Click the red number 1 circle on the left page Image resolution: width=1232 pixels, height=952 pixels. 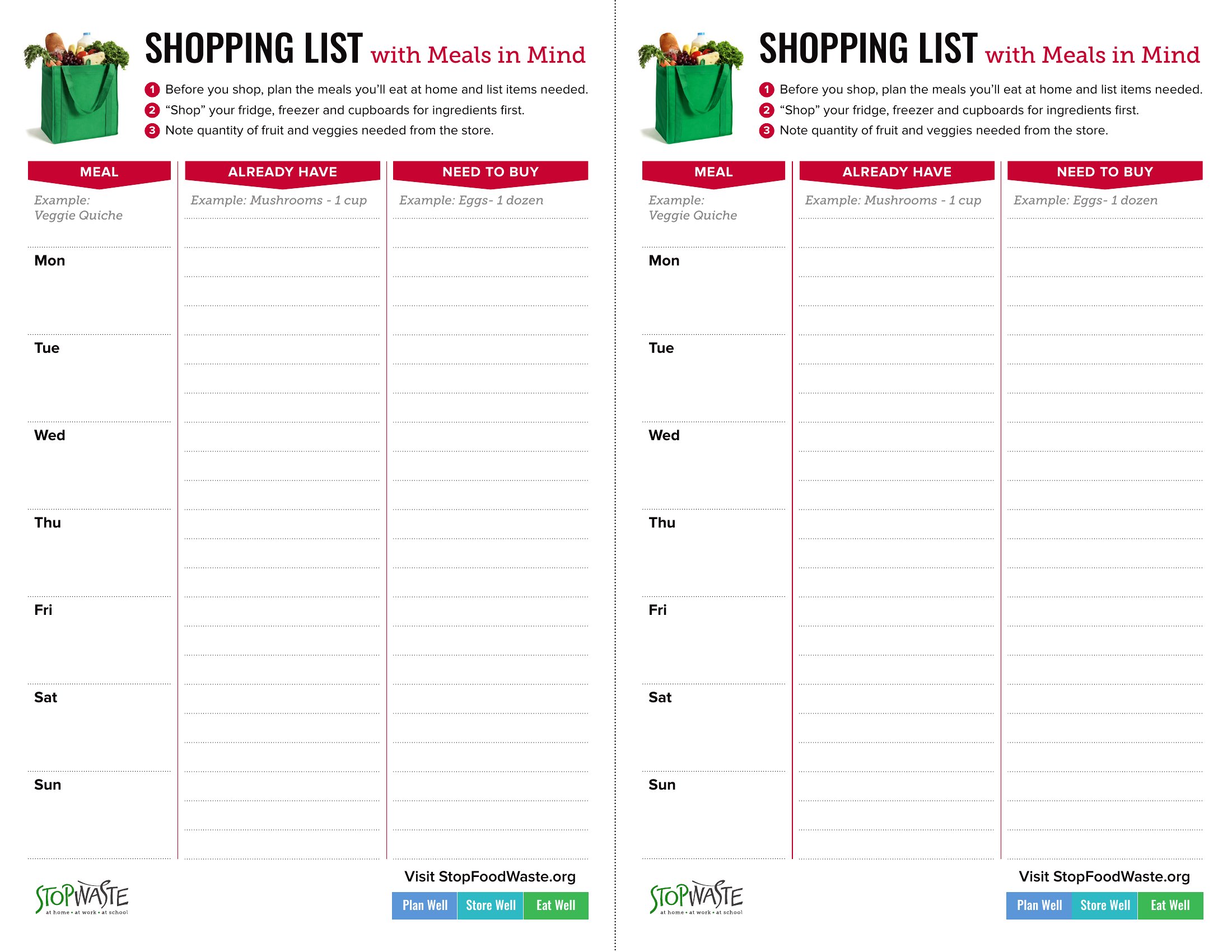click(152, 90)
